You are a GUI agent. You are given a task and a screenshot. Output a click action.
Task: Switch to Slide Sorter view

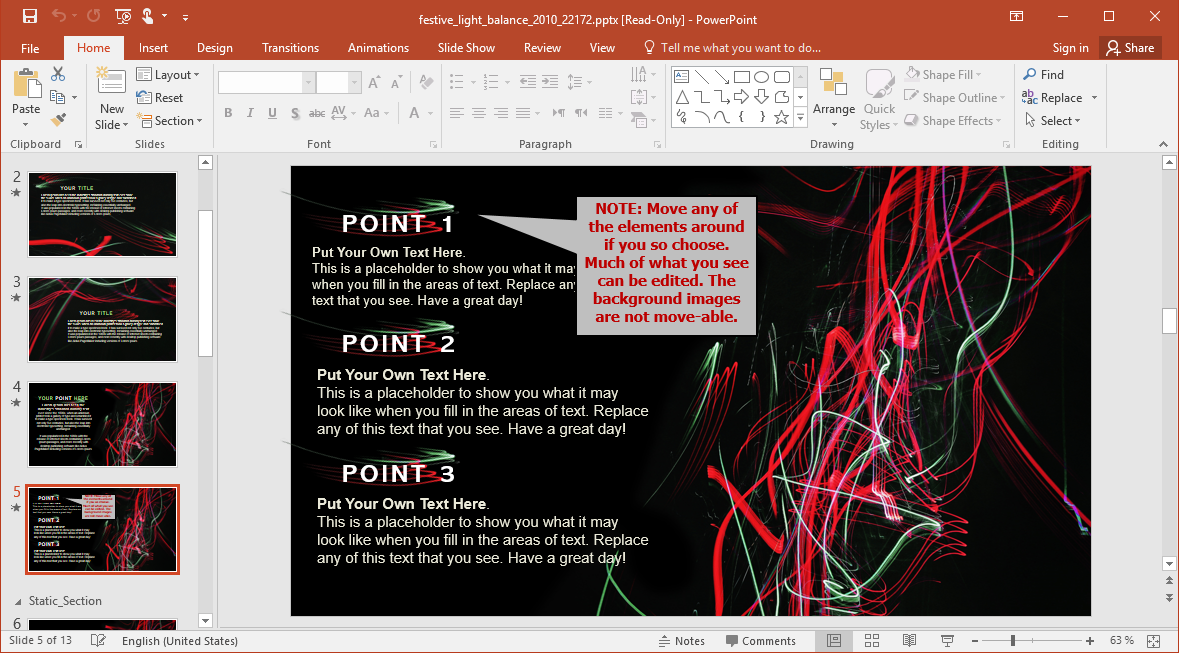[x=871, y=640]
